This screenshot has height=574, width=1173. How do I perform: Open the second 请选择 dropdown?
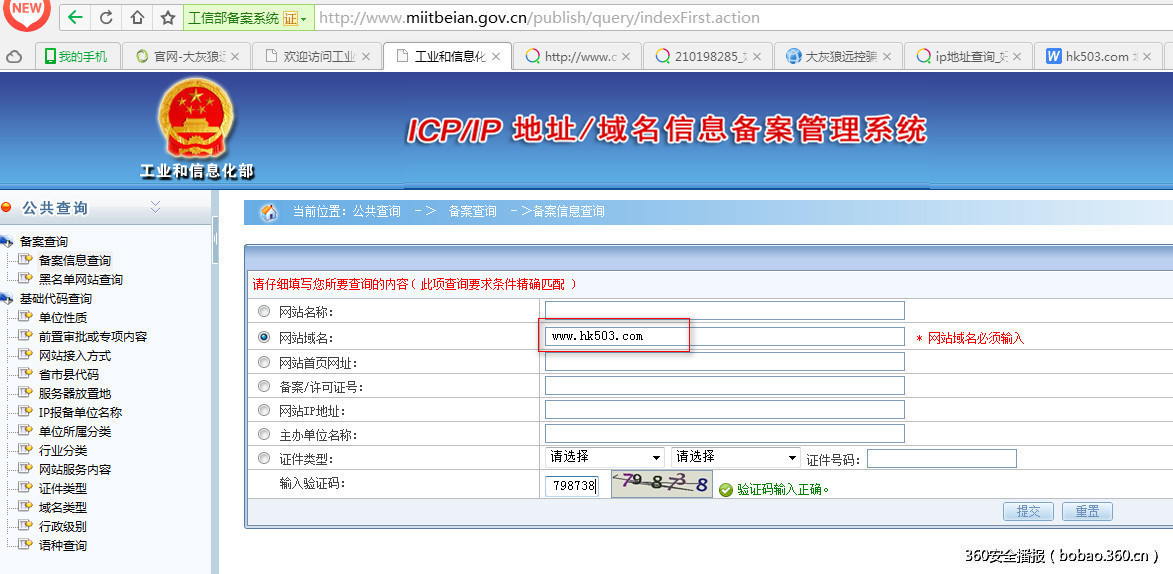tap(736, 457)
